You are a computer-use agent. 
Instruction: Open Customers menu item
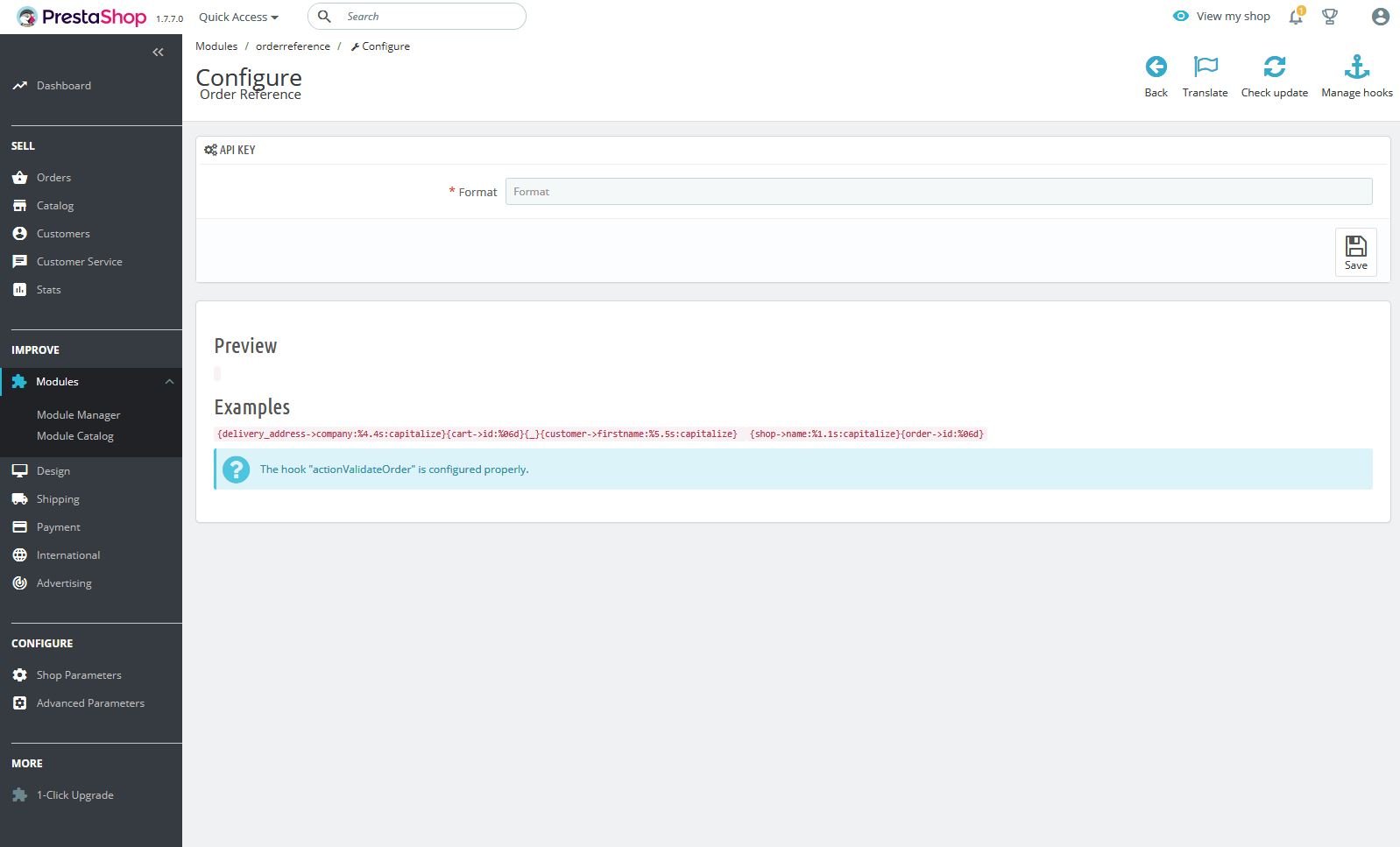63,233
